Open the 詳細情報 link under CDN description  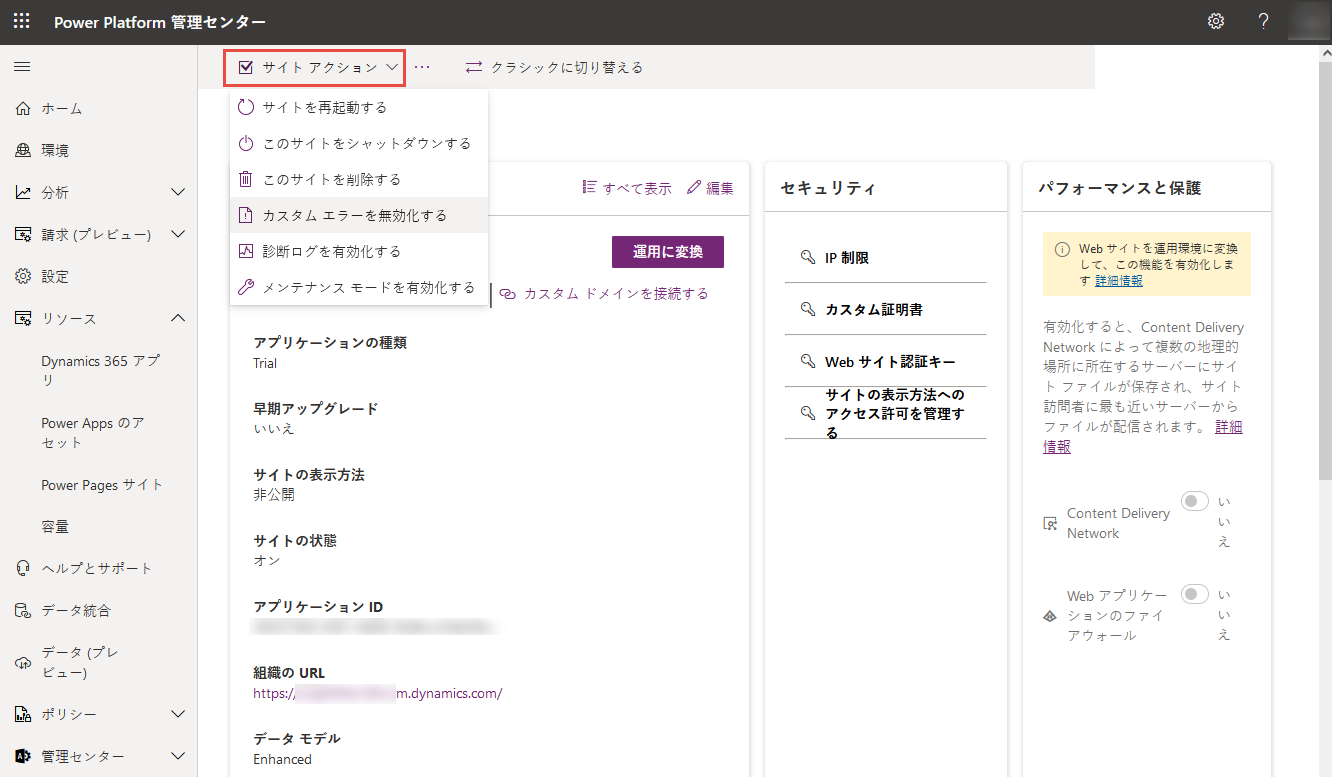1143,437
